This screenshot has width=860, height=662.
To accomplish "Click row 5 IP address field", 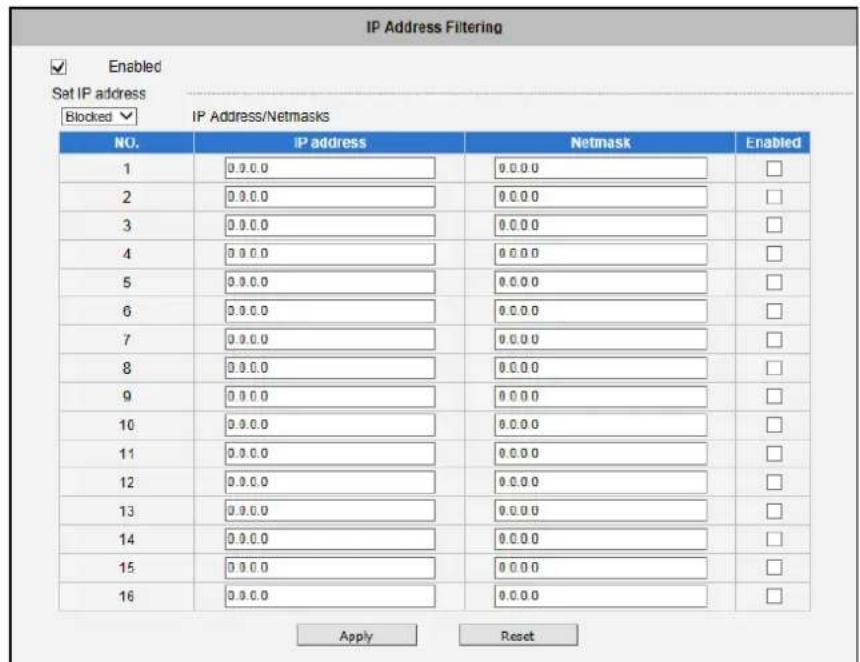I will click(x=330, y=282).
